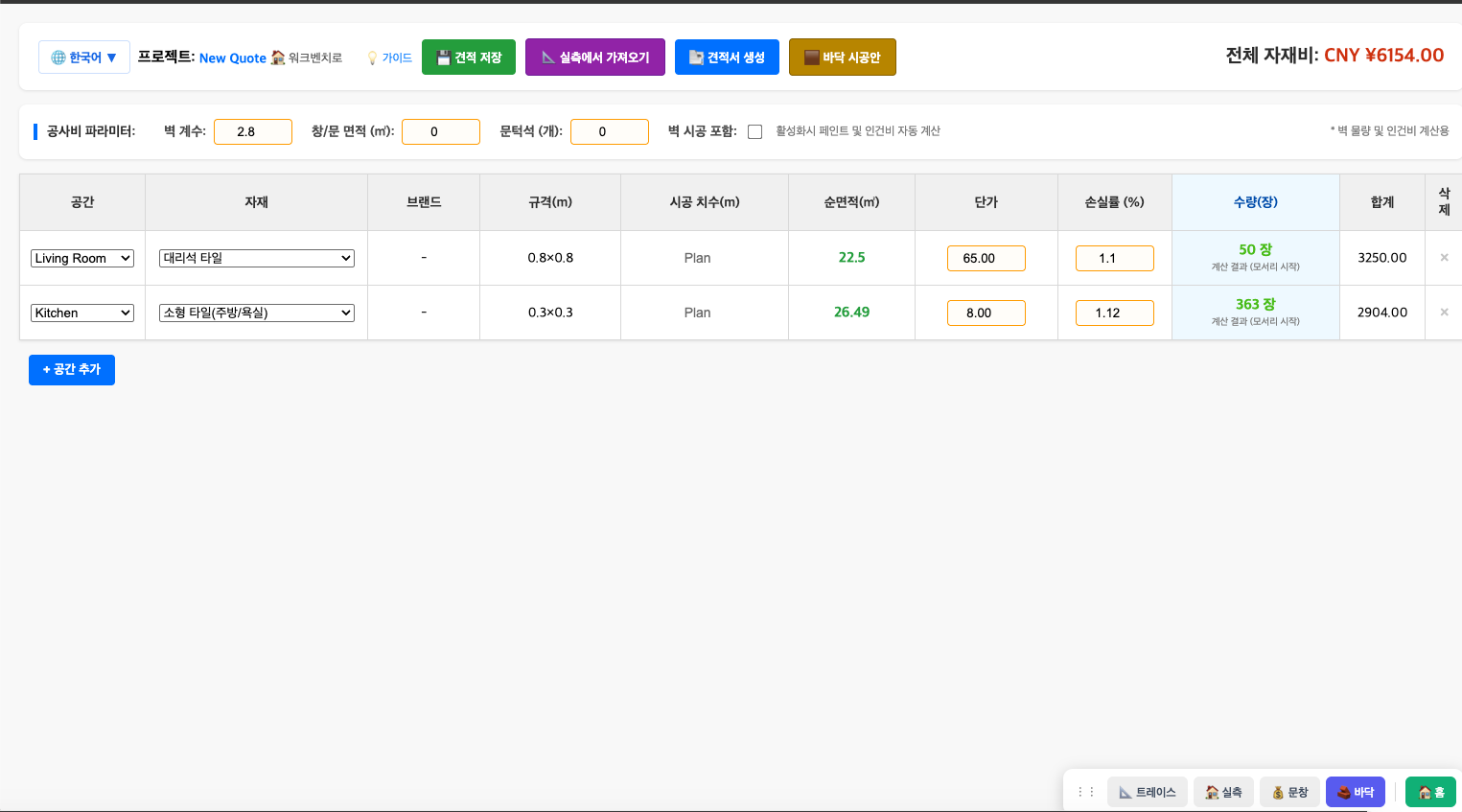This screenshot has height=812, width=1462.
Task: Edit the 65.00 unit price field
Action: pos(986,258)
